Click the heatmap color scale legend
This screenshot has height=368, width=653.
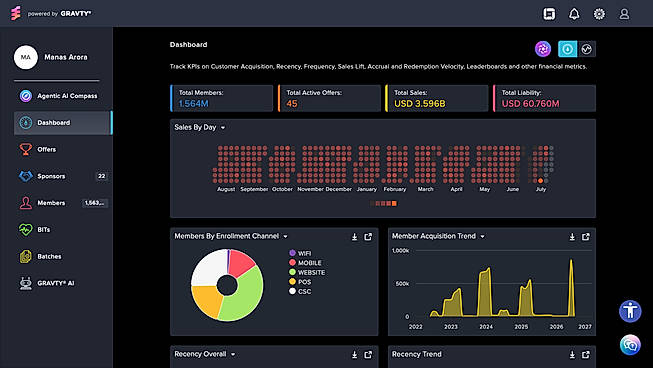point(384,204)
